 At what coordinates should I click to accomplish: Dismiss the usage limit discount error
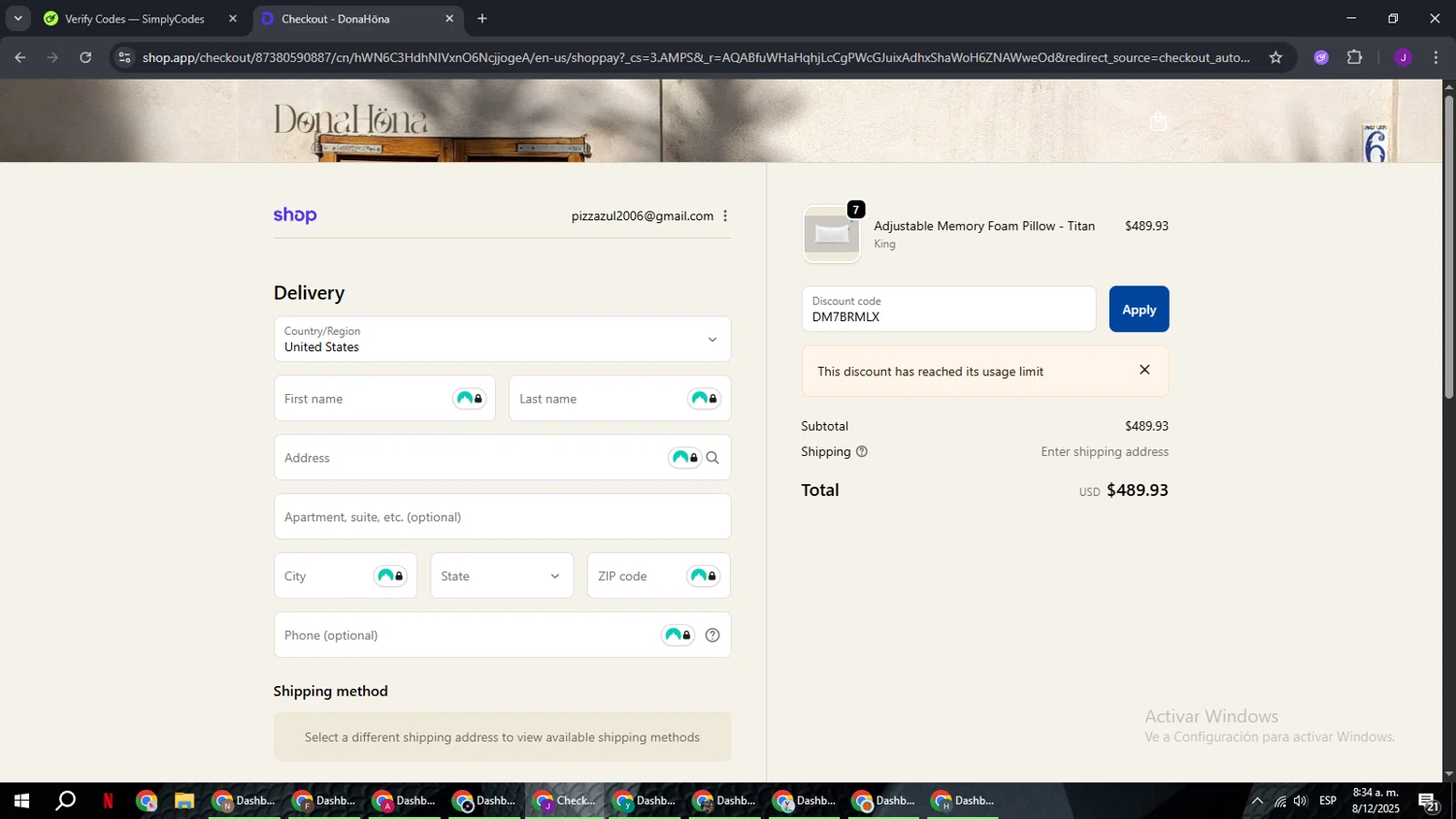[1144, 370]
